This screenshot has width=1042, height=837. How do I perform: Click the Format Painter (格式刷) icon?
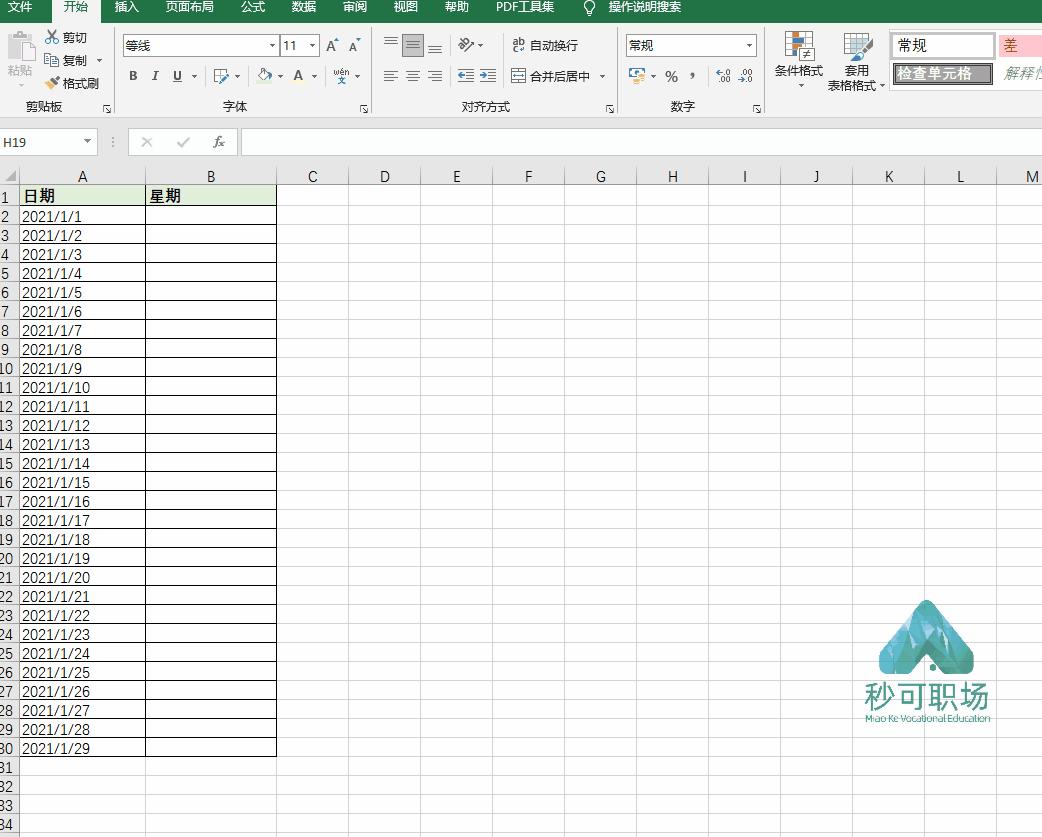pyautogui.click(x=53, y=84)
